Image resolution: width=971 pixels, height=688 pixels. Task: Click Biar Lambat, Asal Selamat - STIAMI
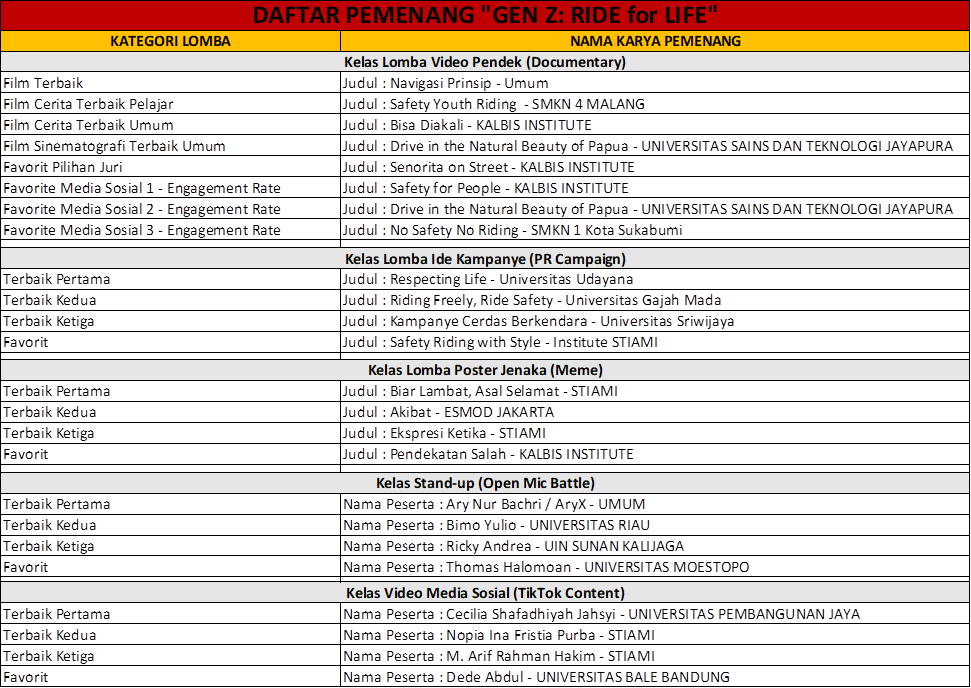655,391
